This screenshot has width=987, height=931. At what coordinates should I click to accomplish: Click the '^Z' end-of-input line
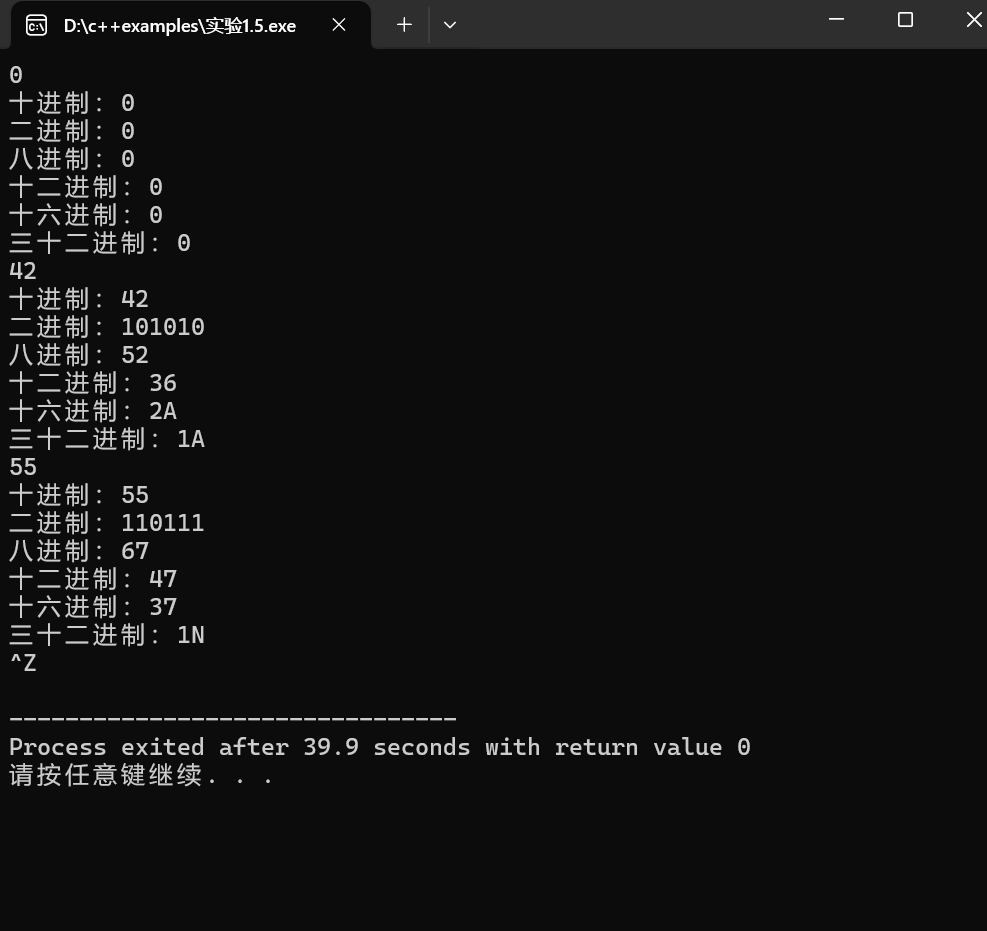[23, 663]
